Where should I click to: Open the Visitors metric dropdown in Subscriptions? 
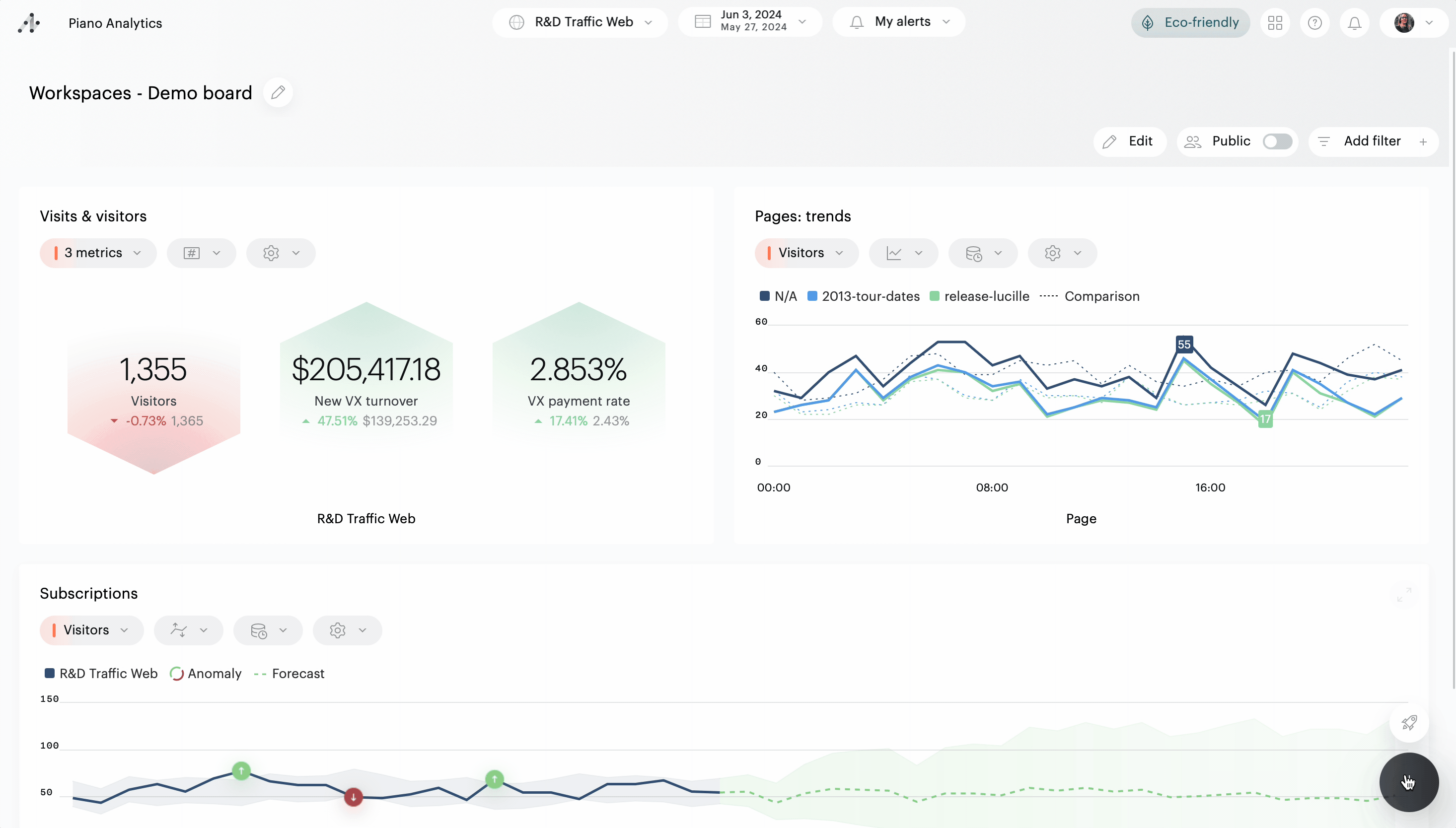pos(91,630)
